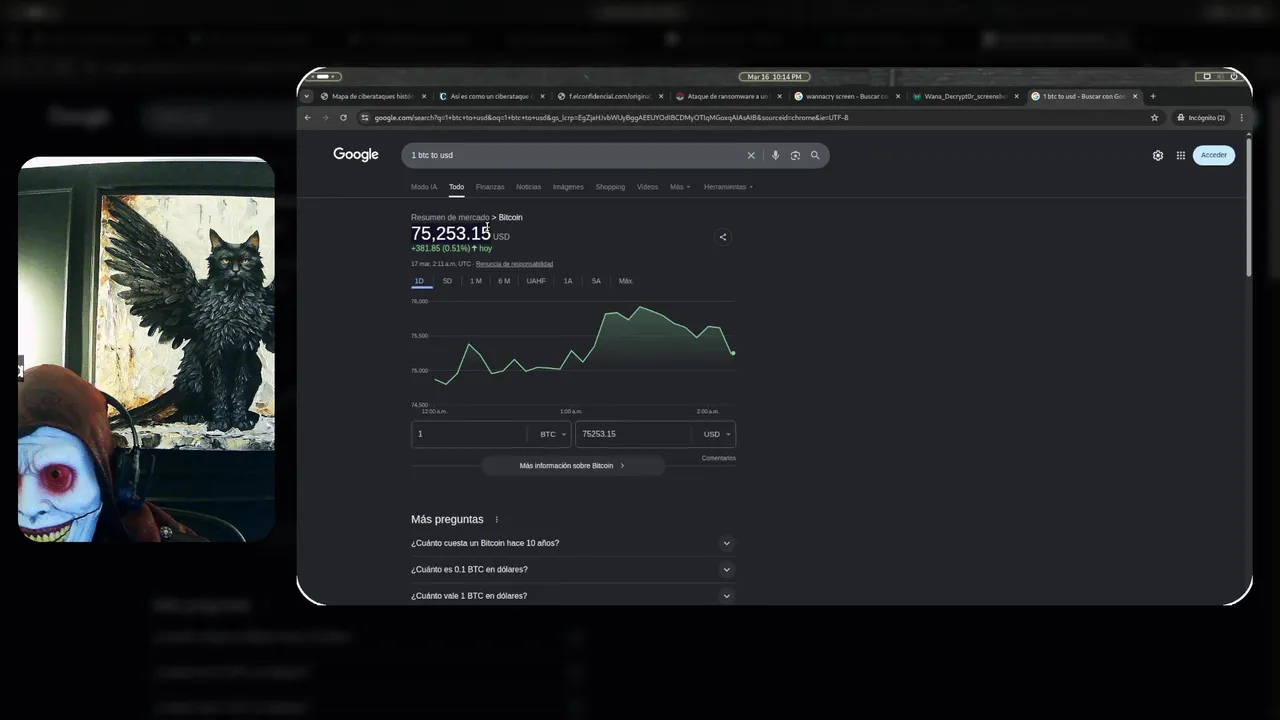Open the USD currency dropdown

[x=715, y=434]
